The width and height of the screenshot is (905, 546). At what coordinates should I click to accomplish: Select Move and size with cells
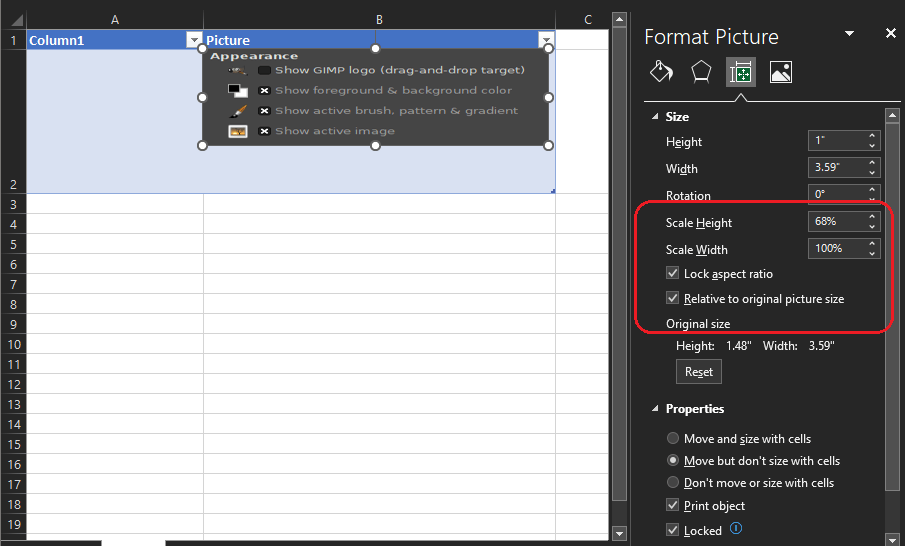coord(673,438)
